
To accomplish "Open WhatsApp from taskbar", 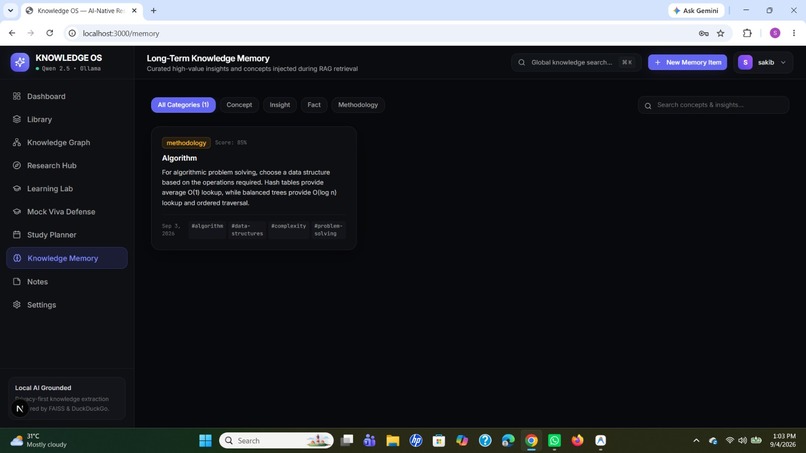I will click(555, 441).
